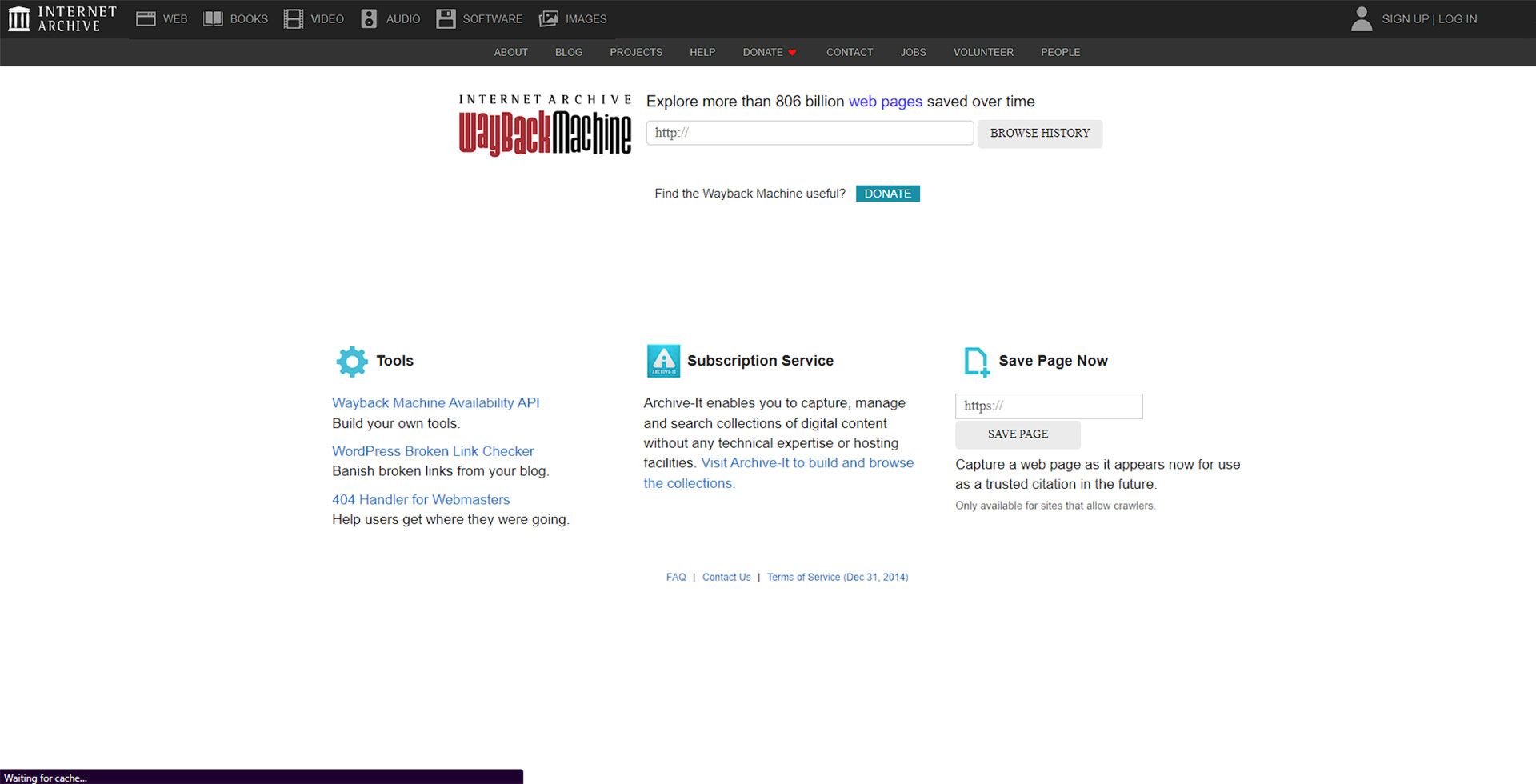Go to PROJECTS in the navigation
The height and width of the screenshot is (784, 1536).
(636, 52)
